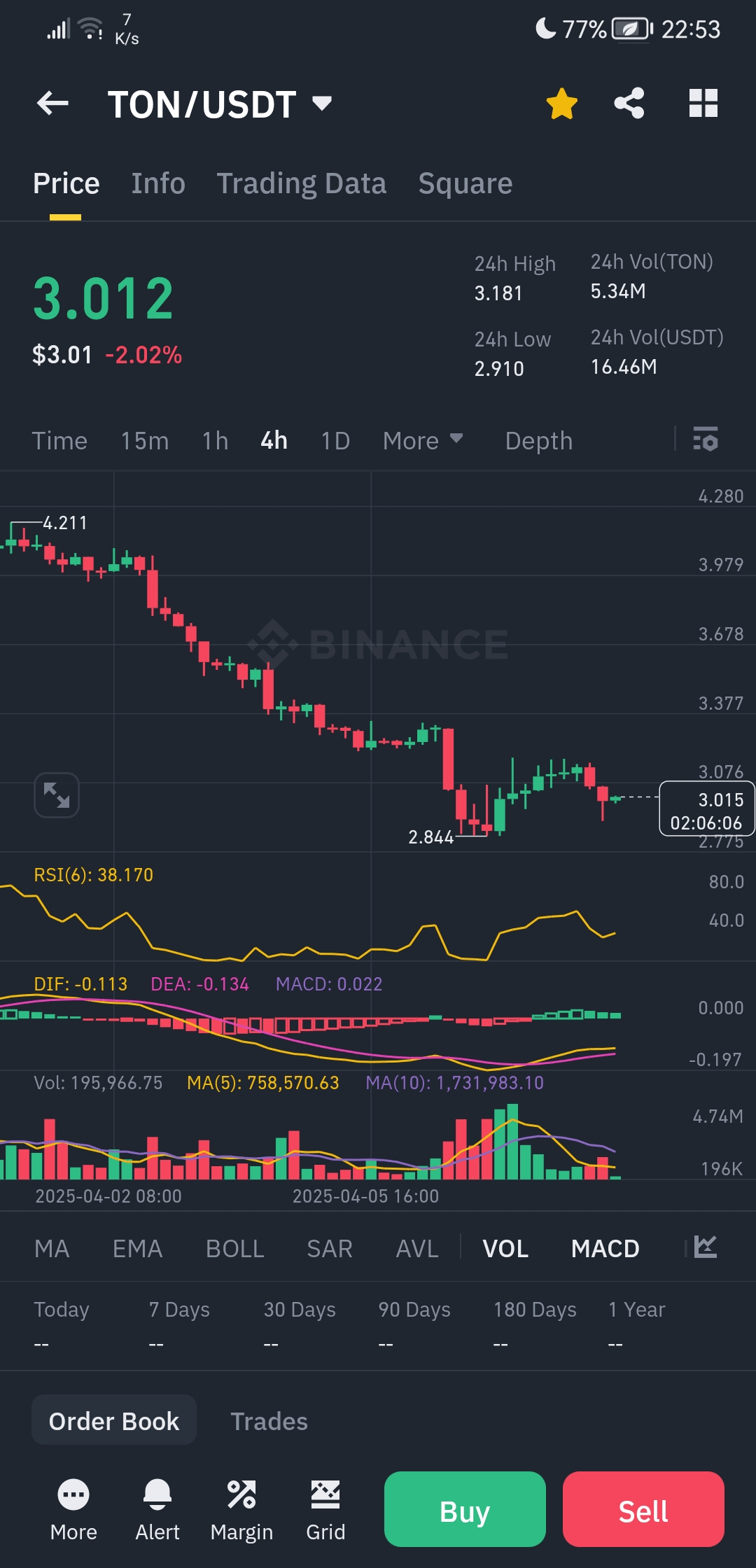The width and height of the screenshot is (756, 1568).
Task: Tap the 7 Days performance entry
Action: coord(179,1326)
